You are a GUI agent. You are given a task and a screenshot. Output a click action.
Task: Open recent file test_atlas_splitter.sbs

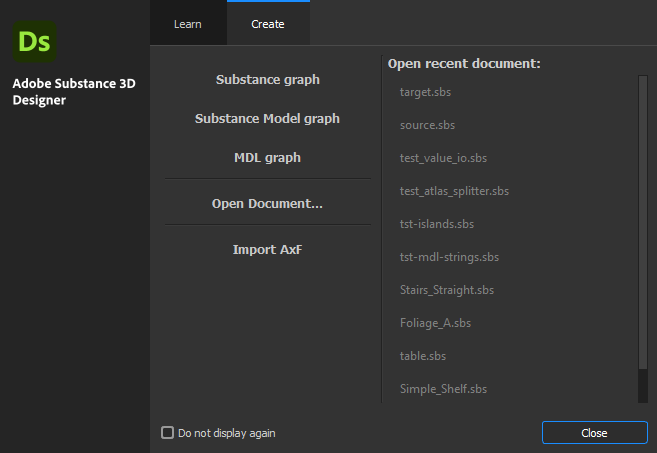pos(454,191)
